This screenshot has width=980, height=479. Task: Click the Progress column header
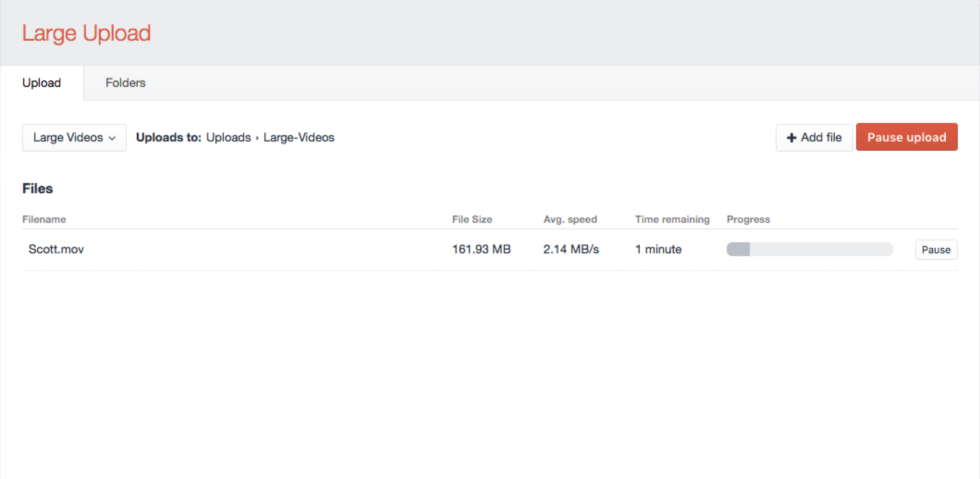click(x=748, y=219)
